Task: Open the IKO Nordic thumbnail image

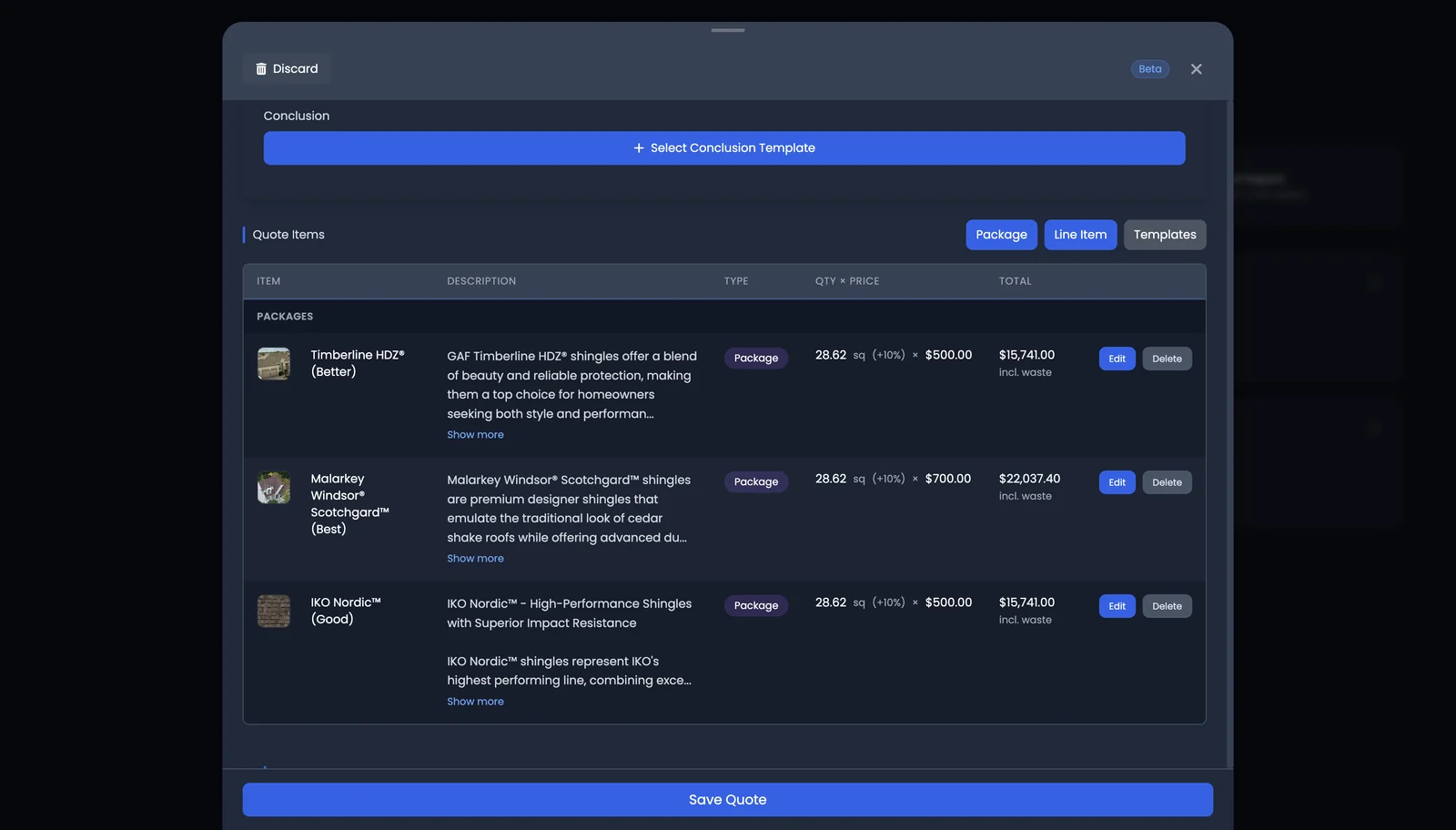Action: coord(274,612)
